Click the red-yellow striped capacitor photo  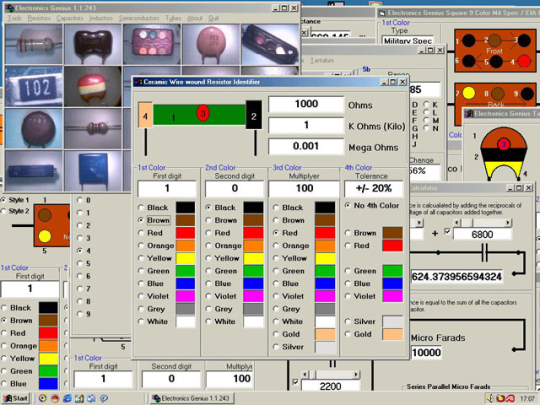coord(93,86)
